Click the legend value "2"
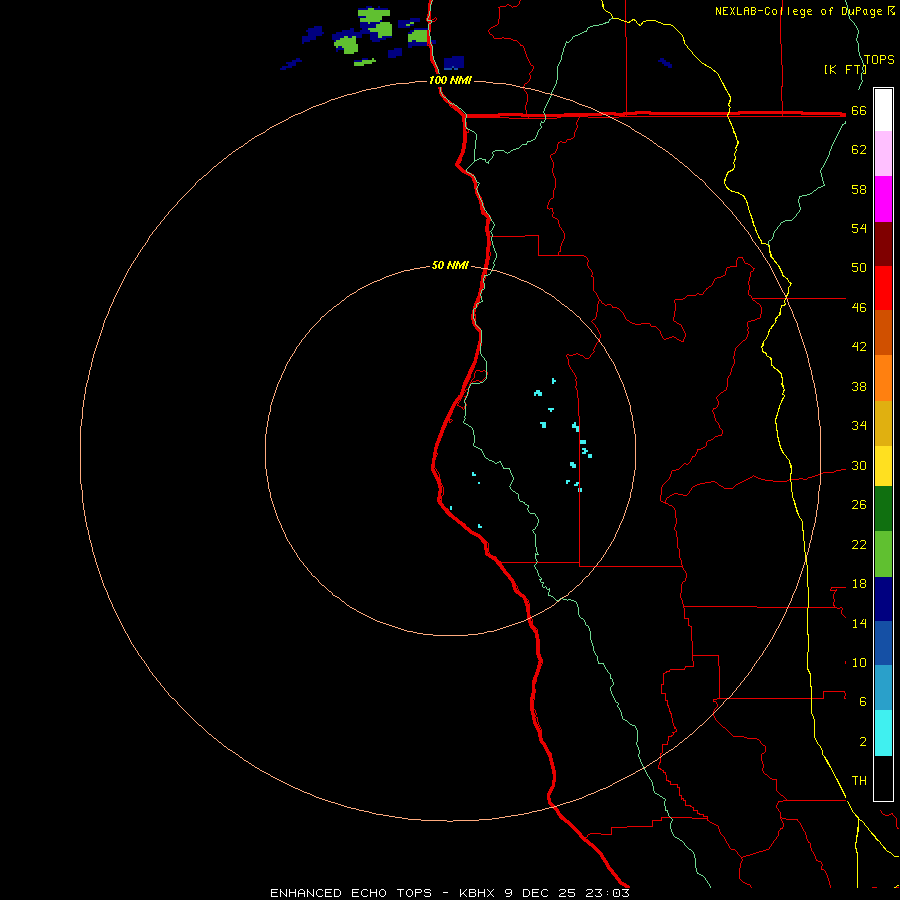The width and height of the screenshot is (900, 900). [x=863, y=742]
